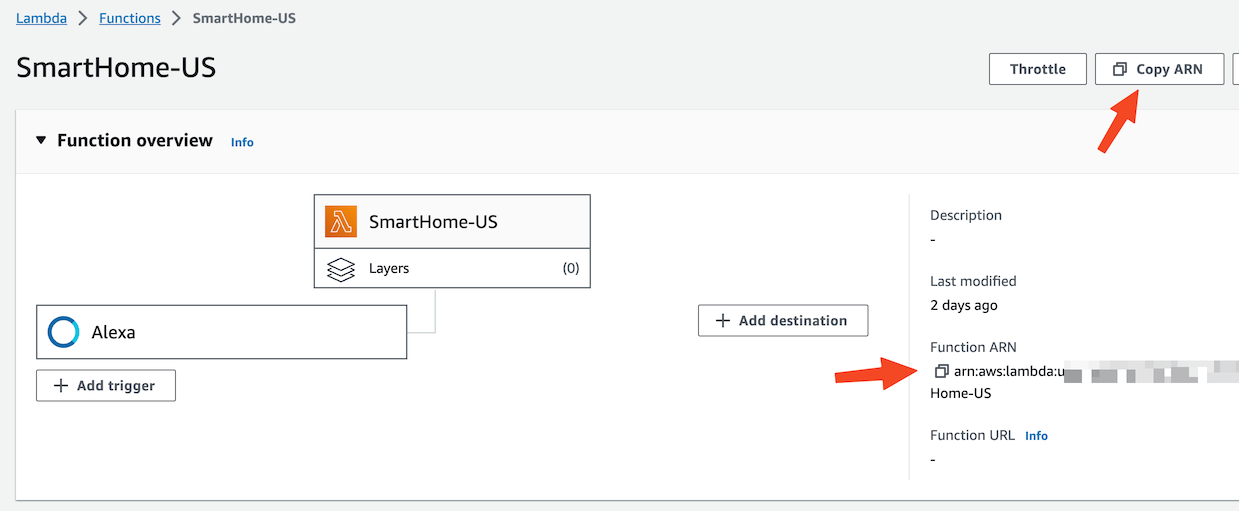Image resolution: width=1239 pixels, height=511 pixels.
Task: Click the blue Alexa ring icon
Action: click(x=63, y=332)
